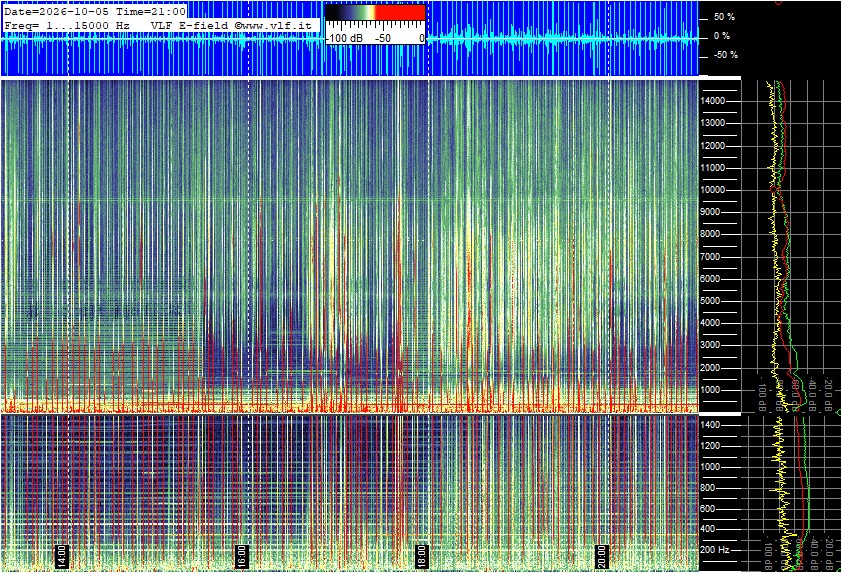Click the 9000 frequency axis label
The height and width of the screenshot is (573, 842).
(x=710, y=212)
